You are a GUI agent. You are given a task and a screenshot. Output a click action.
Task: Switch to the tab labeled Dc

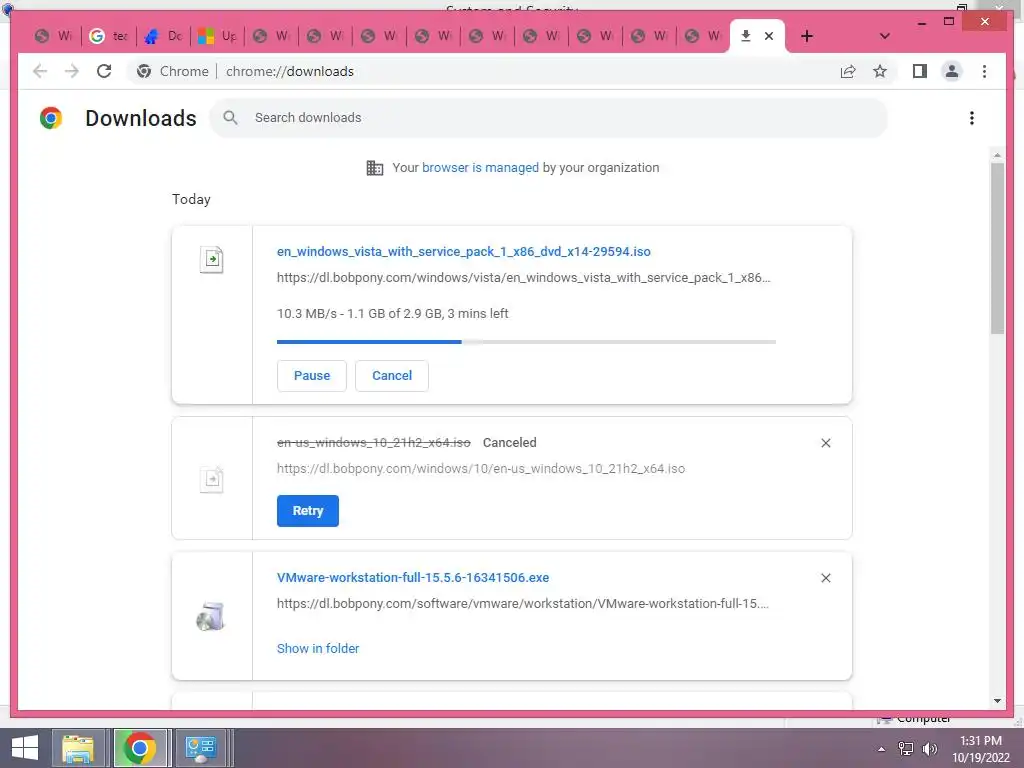point(163,36)
